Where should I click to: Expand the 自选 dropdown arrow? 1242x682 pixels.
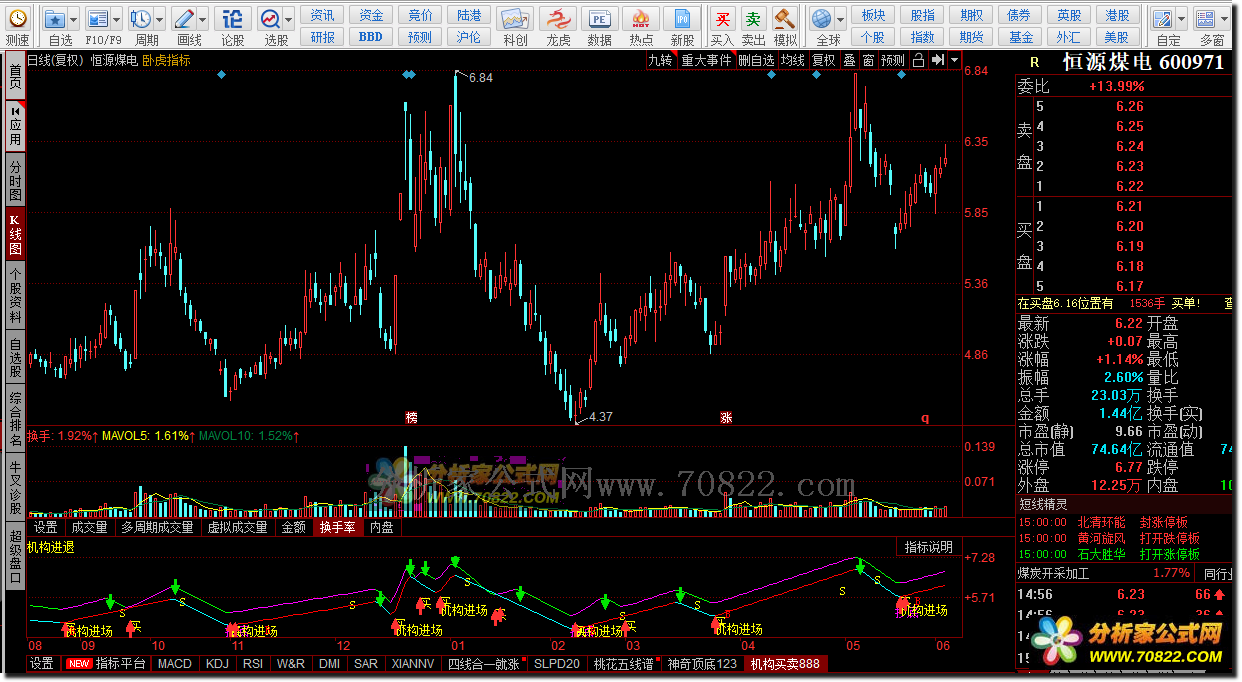75,19
